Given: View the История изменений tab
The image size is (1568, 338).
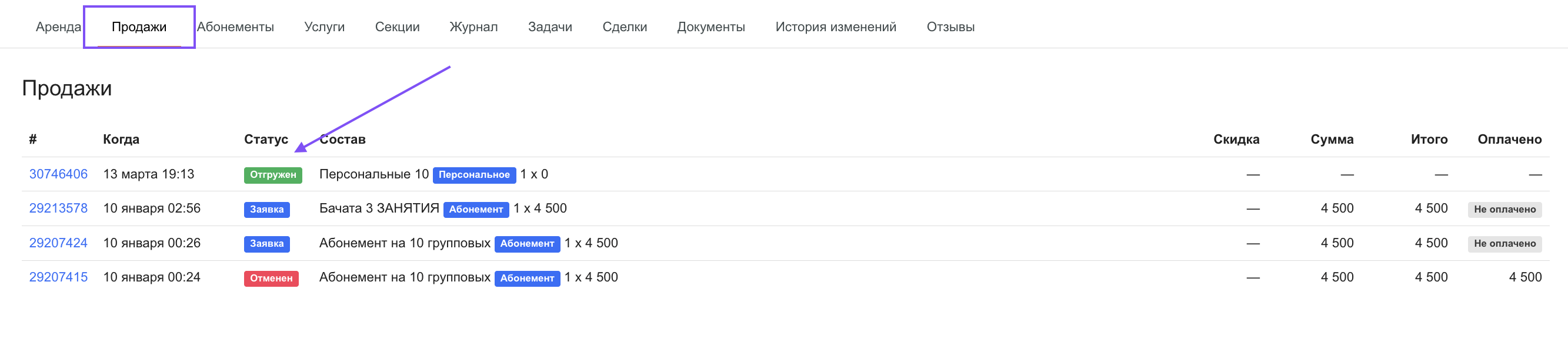Looking at the screenshot, I should (x=835, y=27).
